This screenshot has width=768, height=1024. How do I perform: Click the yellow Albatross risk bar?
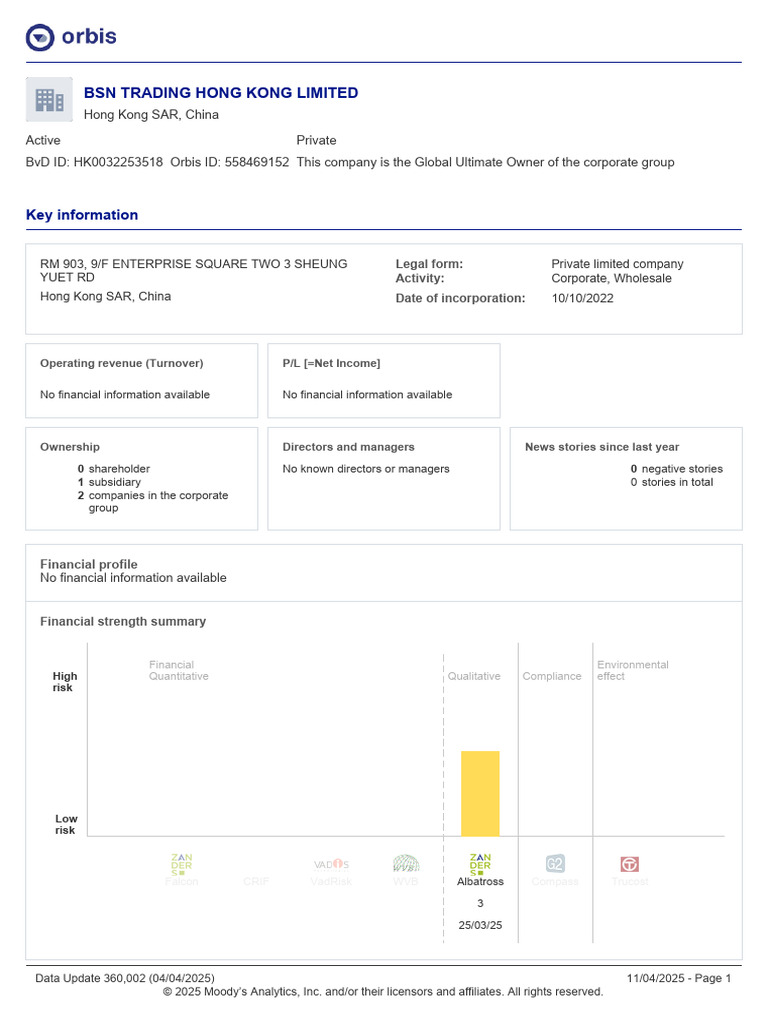point(480,793)
